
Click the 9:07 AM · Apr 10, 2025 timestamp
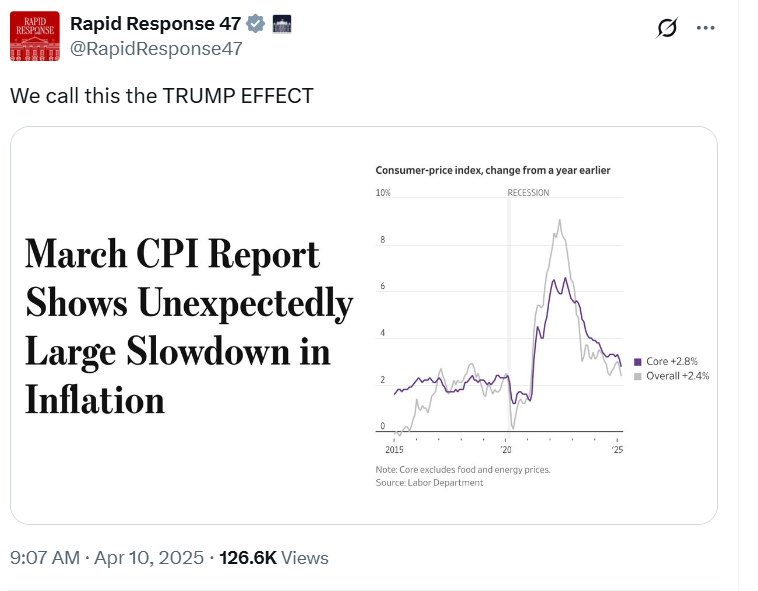pos(107,557)
